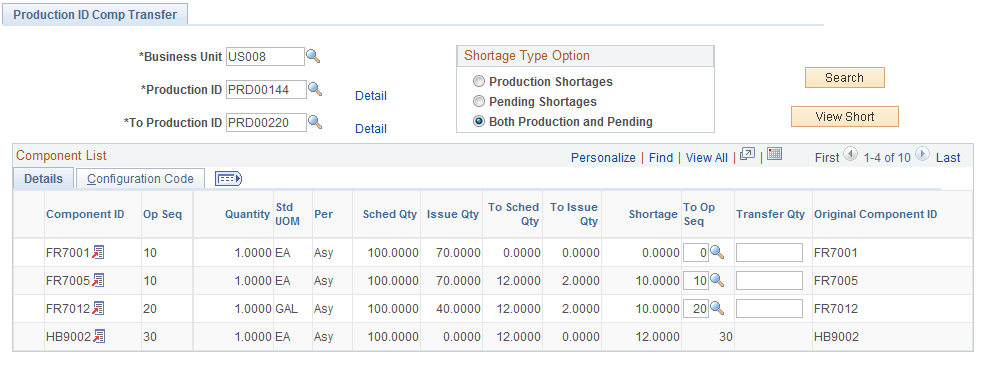Screen dimensions: 982x370
Task: Sort by Sched Qty column header
Action: click(x=390, y=214)
